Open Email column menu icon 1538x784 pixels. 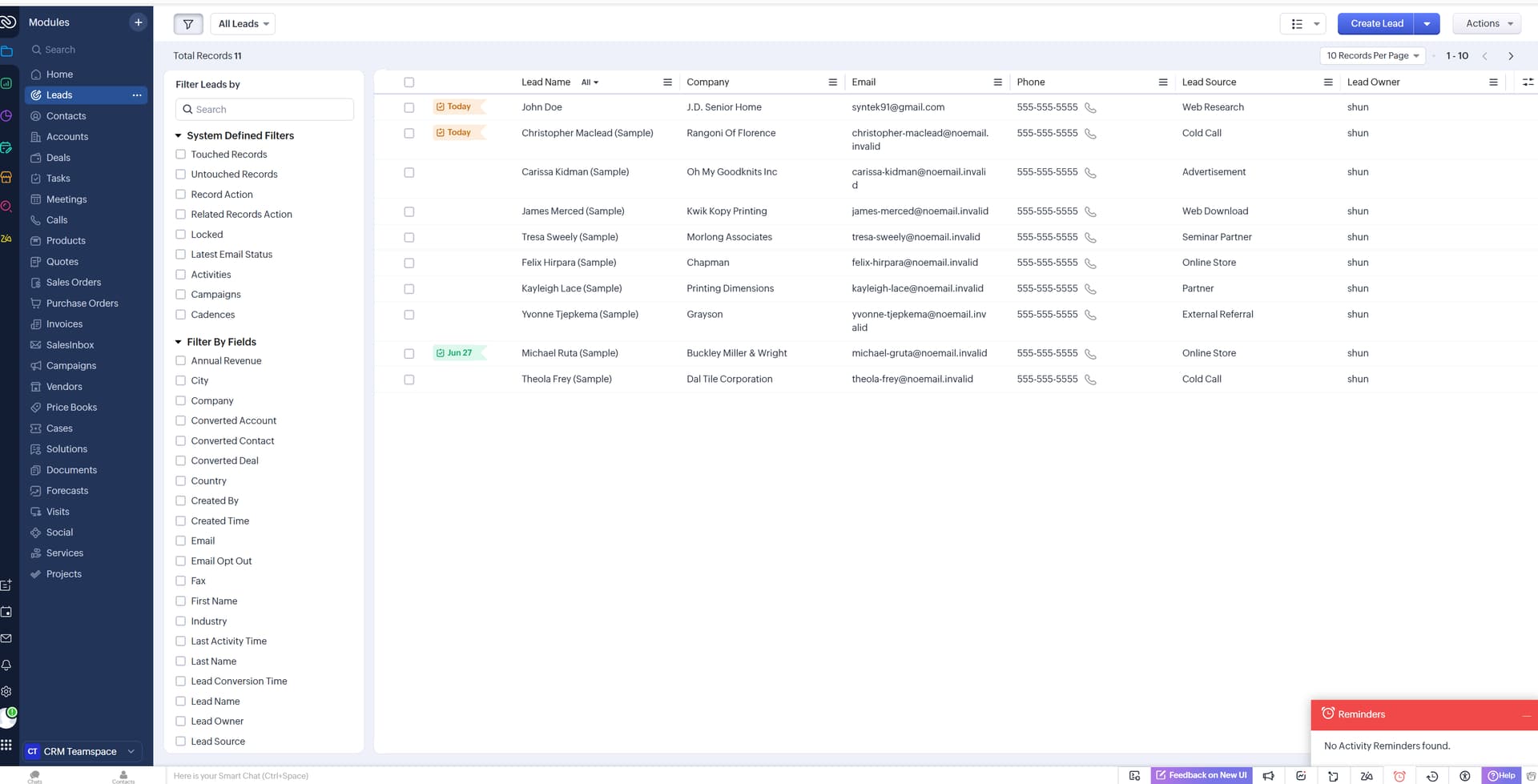click(997, 82)
